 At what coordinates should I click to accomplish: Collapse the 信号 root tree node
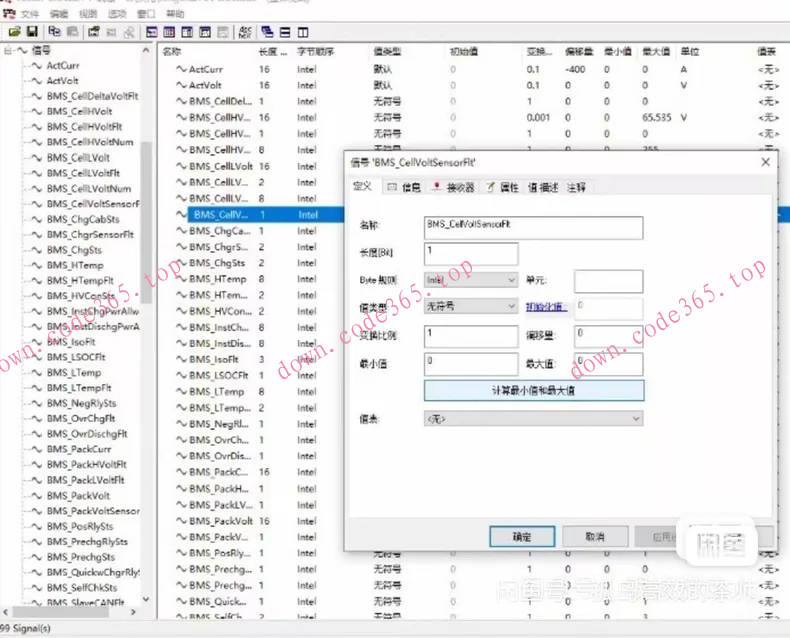[9, 50]
